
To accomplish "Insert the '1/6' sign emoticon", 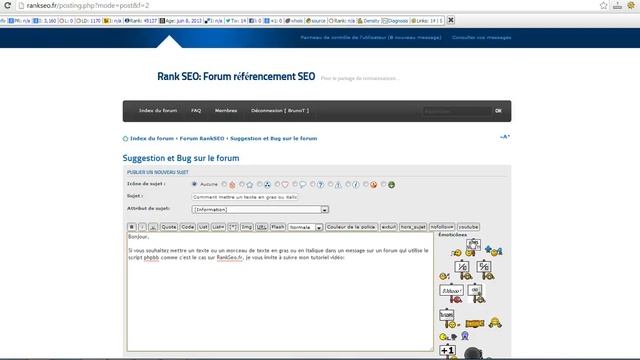I will (463, 270).
